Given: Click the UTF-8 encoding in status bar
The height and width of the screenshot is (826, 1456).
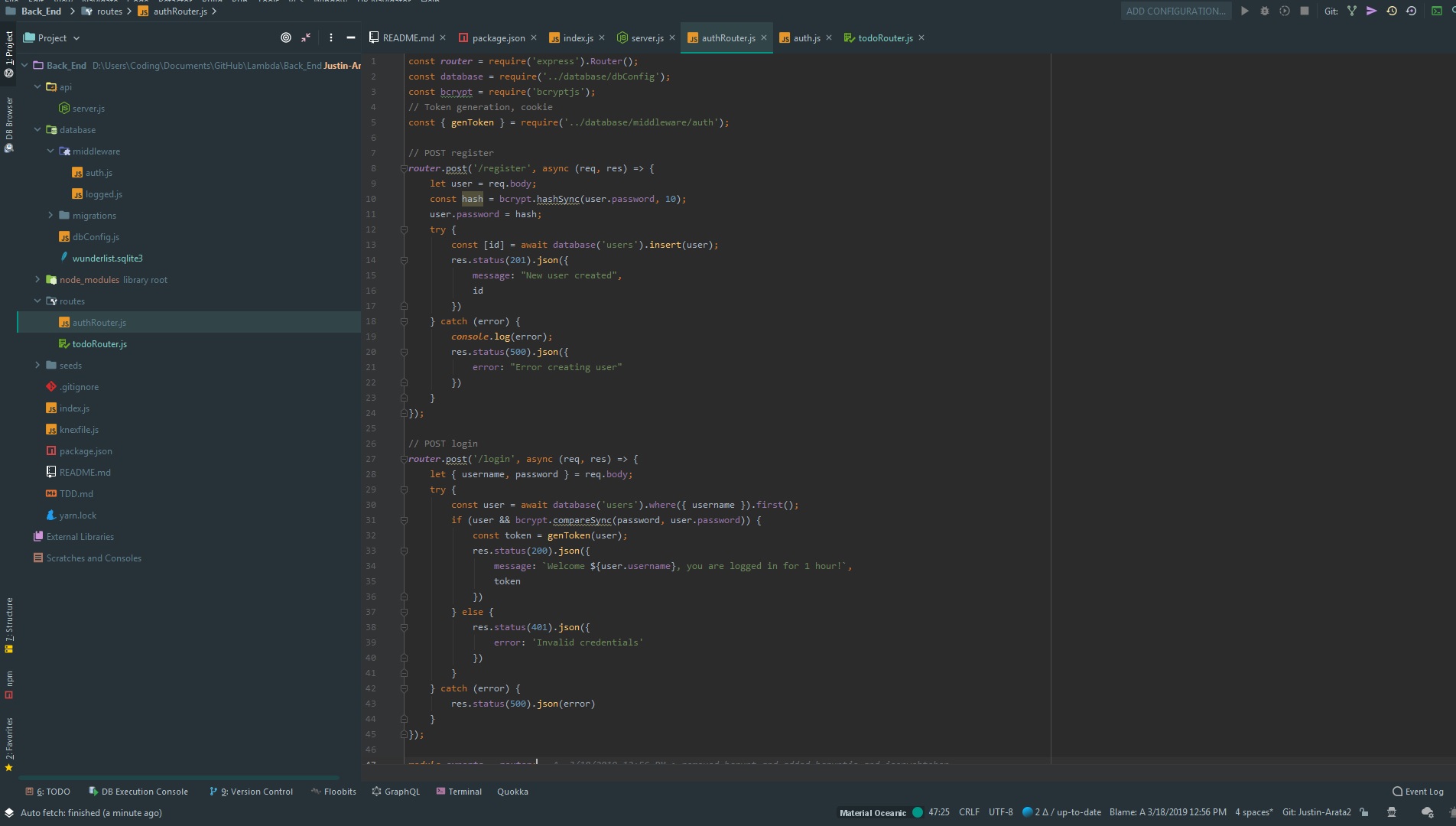Looking at the screenshot, I should tap(1000, 812).
